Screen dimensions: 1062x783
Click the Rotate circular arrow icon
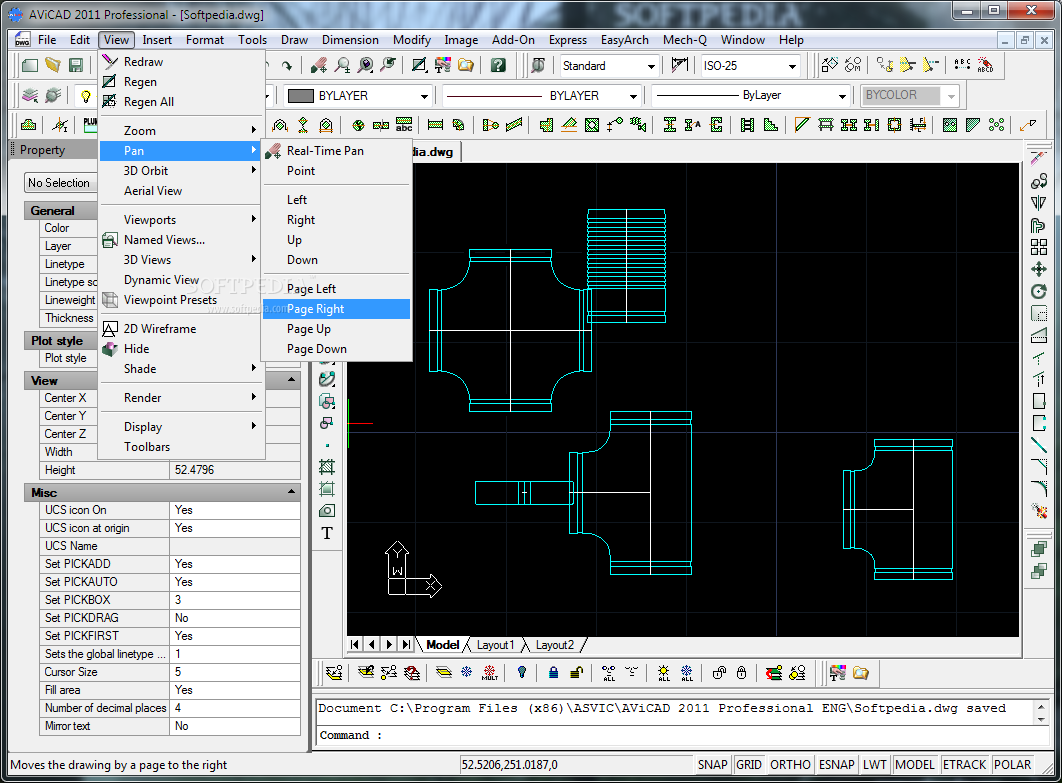[1038, 291]
